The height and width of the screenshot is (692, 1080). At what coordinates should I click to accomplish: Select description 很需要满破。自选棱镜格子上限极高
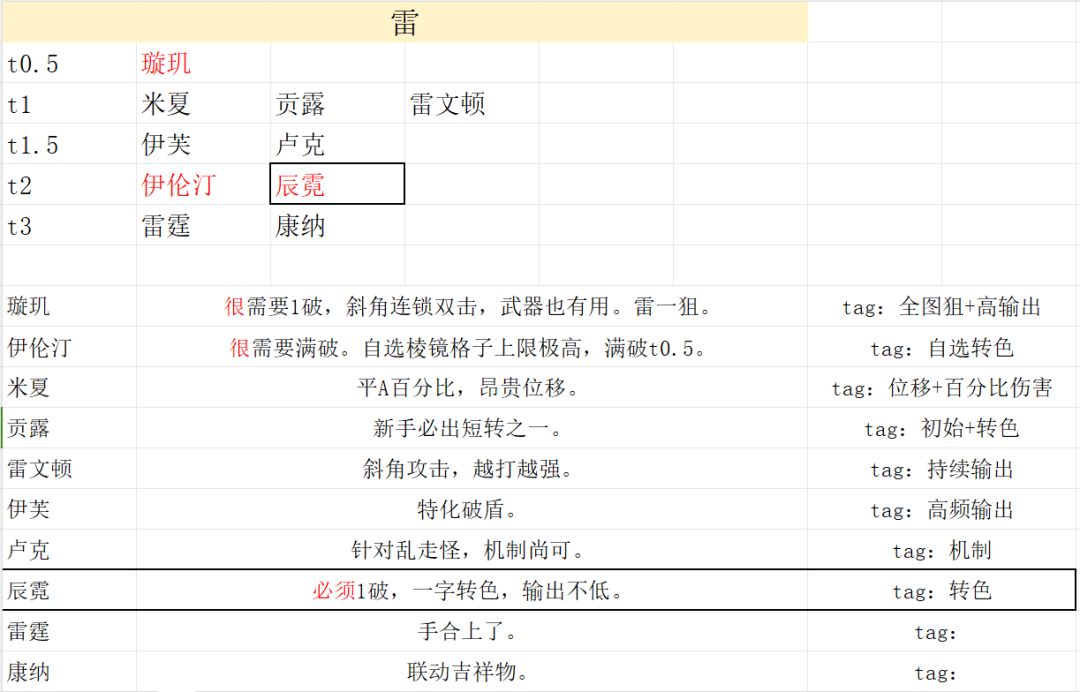472,347
